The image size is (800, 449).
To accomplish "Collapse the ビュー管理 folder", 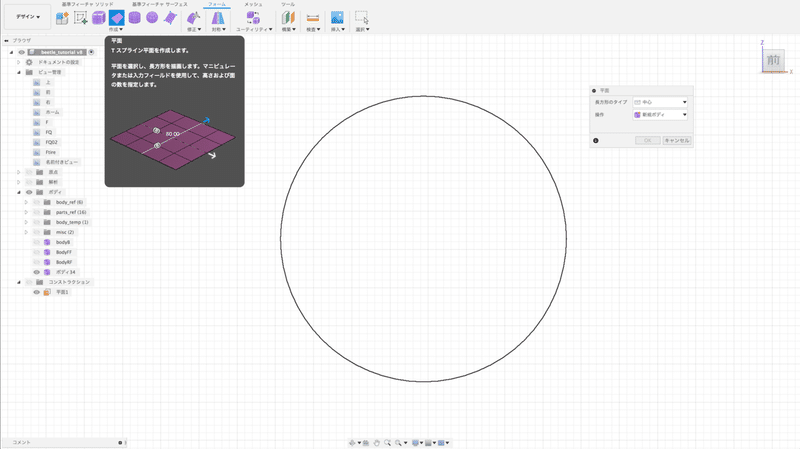I will point(19,72).
